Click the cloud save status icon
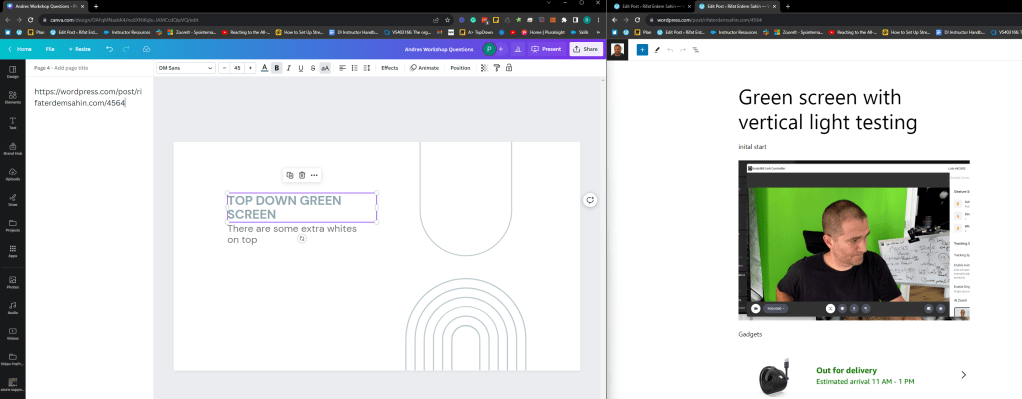The width and height of the screenshot is (1022, 399). tap(146, 49)
